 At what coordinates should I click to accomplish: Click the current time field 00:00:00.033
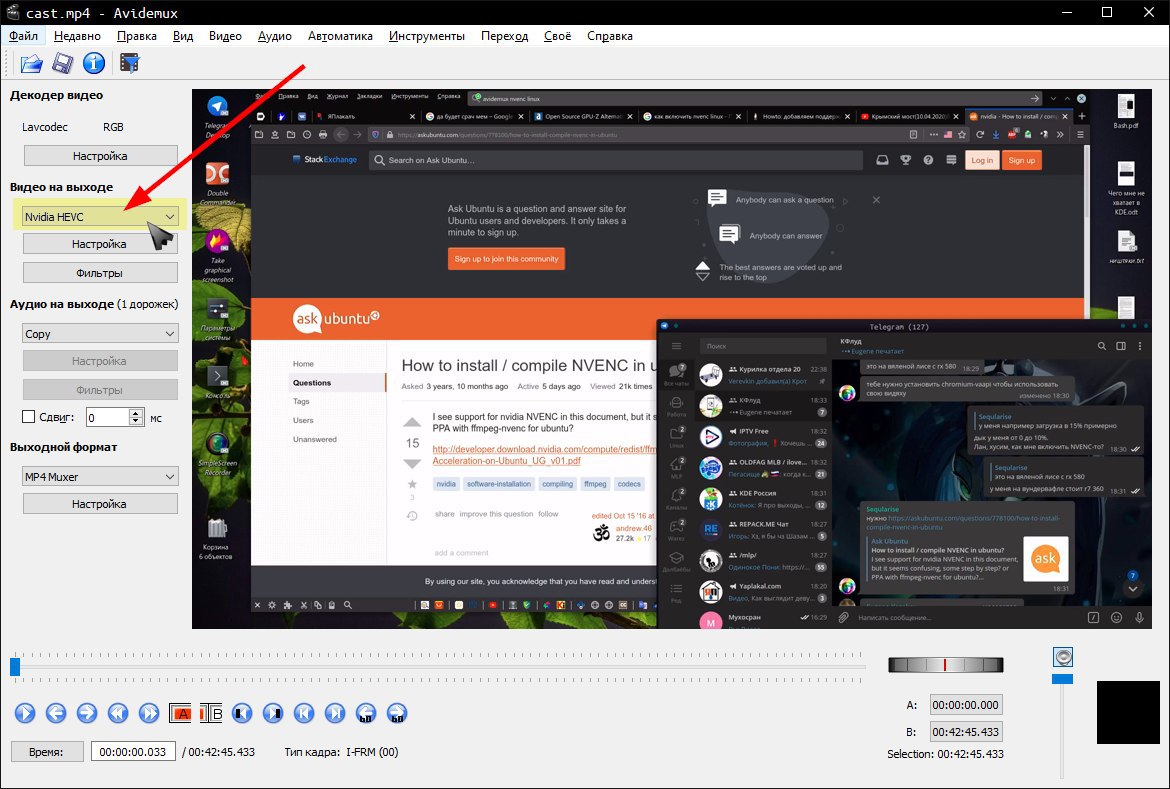pos(133,752)
